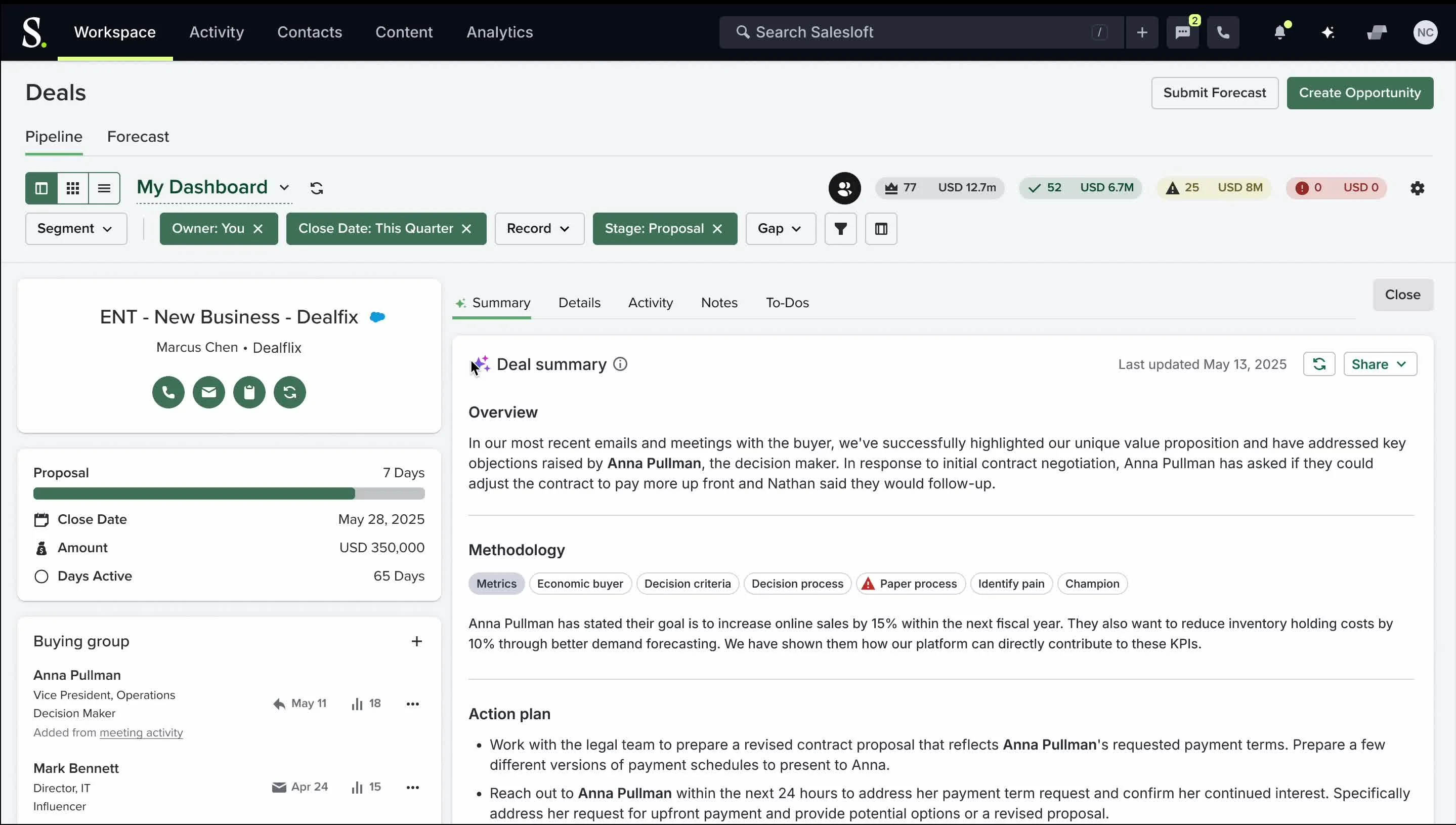The width and height of the screenshot is (1456, 825).
Task: Select the Economic buyer chip
Action: (x=580, y=583)
